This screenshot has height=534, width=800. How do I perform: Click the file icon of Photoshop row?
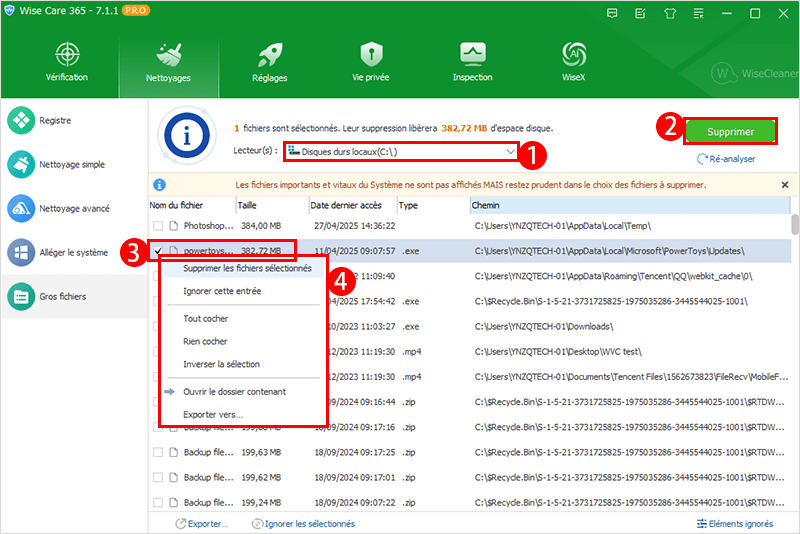(x=173, y=225)
